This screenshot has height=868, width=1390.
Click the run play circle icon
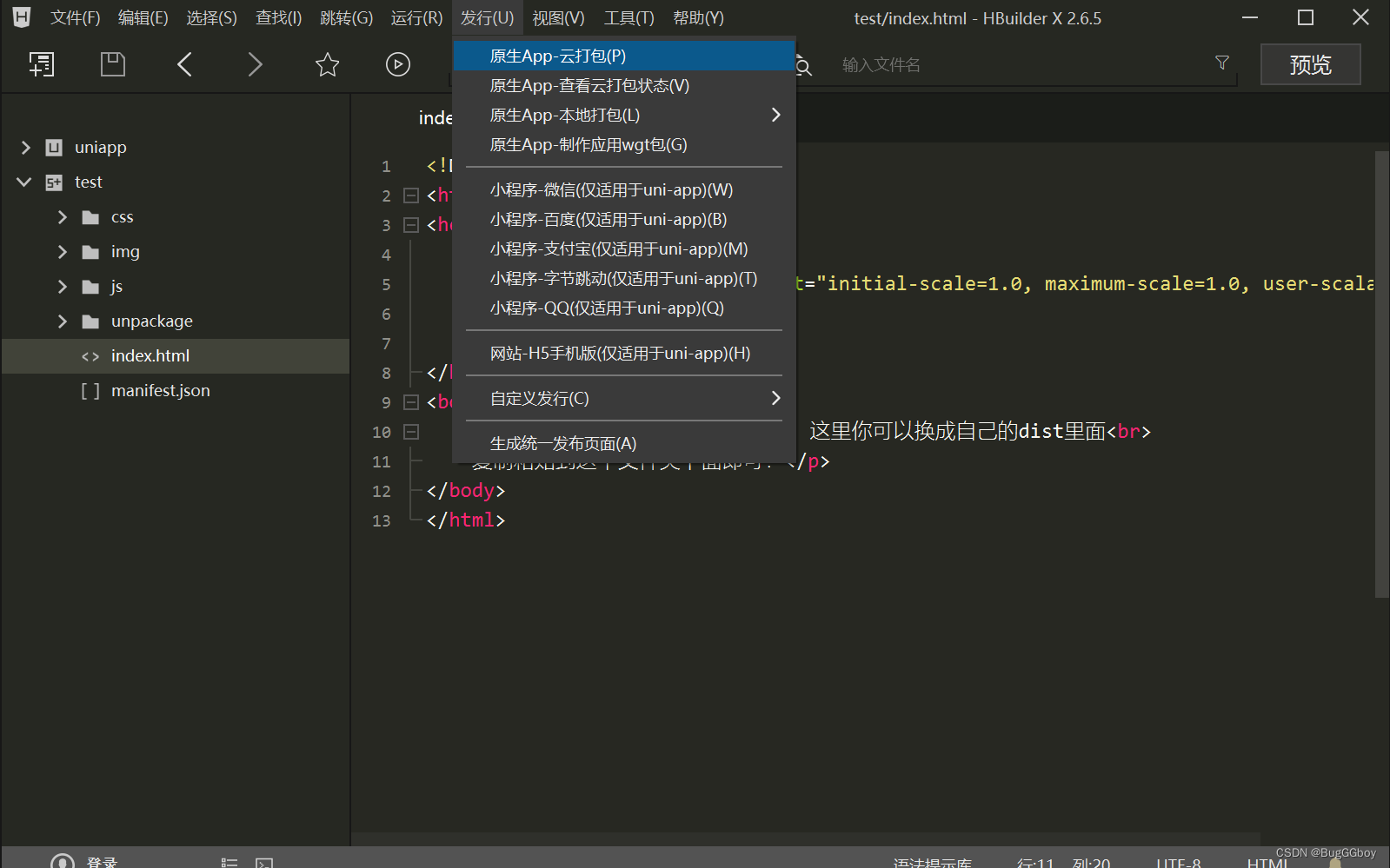click(x=398, y=64)
